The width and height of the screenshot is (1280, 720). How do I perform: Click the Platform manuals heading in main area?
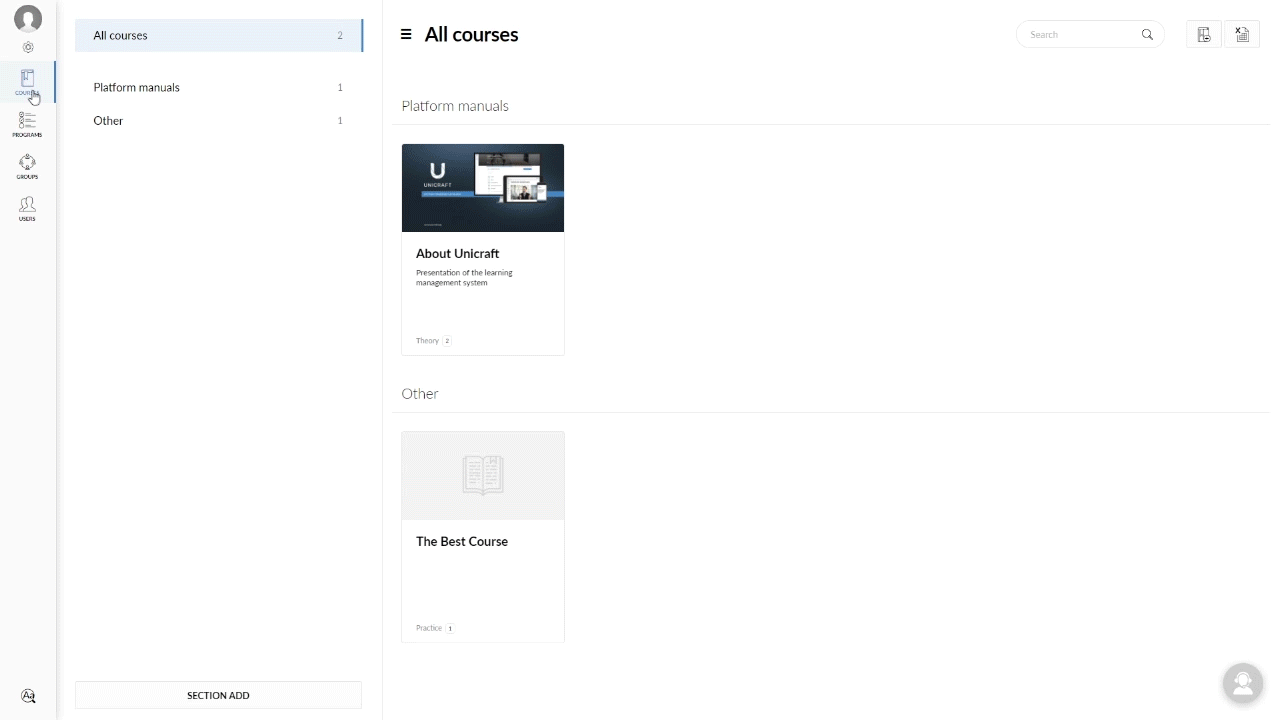pyautogui.click(x=455, y=106)
